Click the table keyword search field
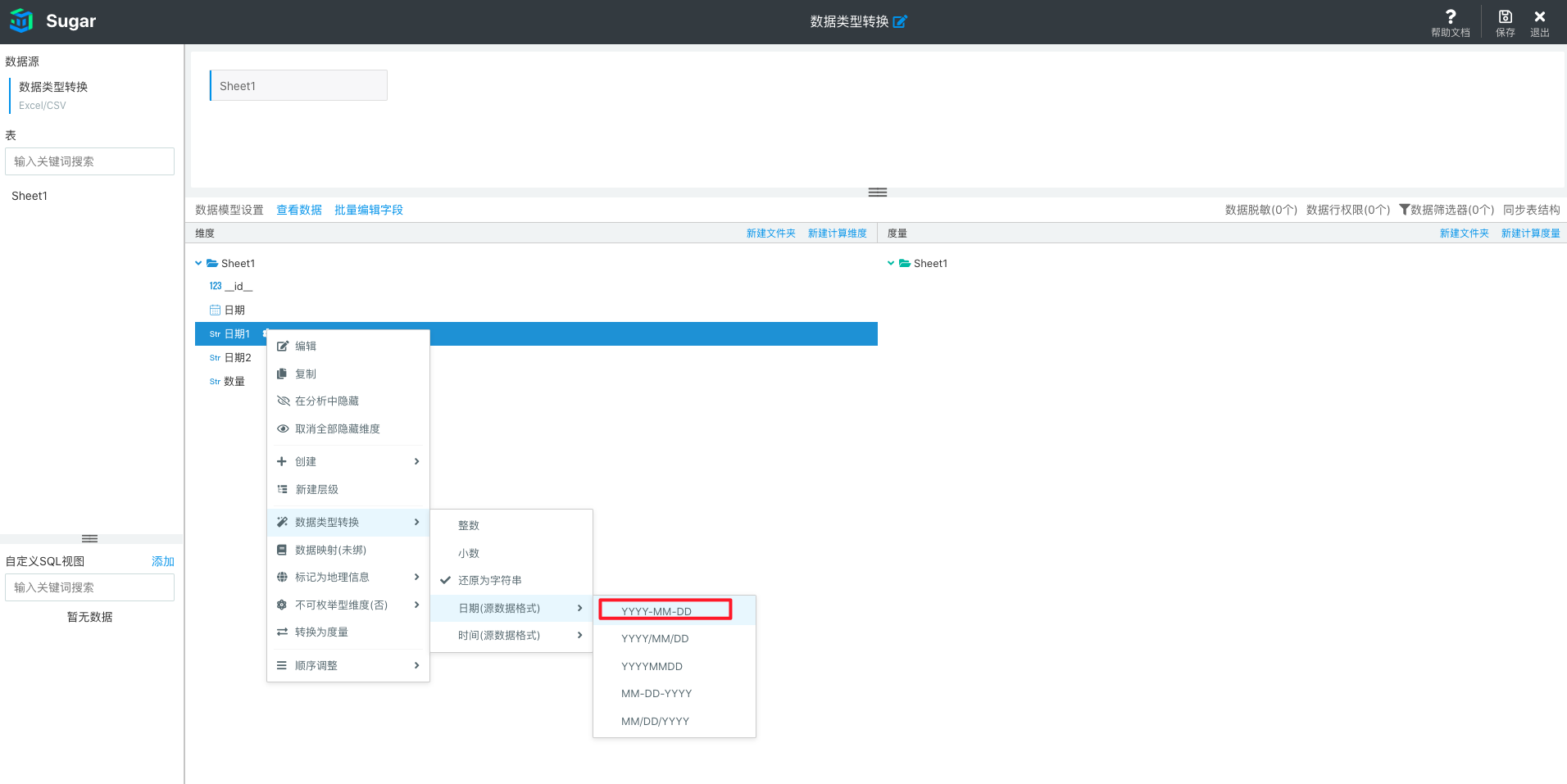Viewport: 1567px width, 784px height. 89,161
